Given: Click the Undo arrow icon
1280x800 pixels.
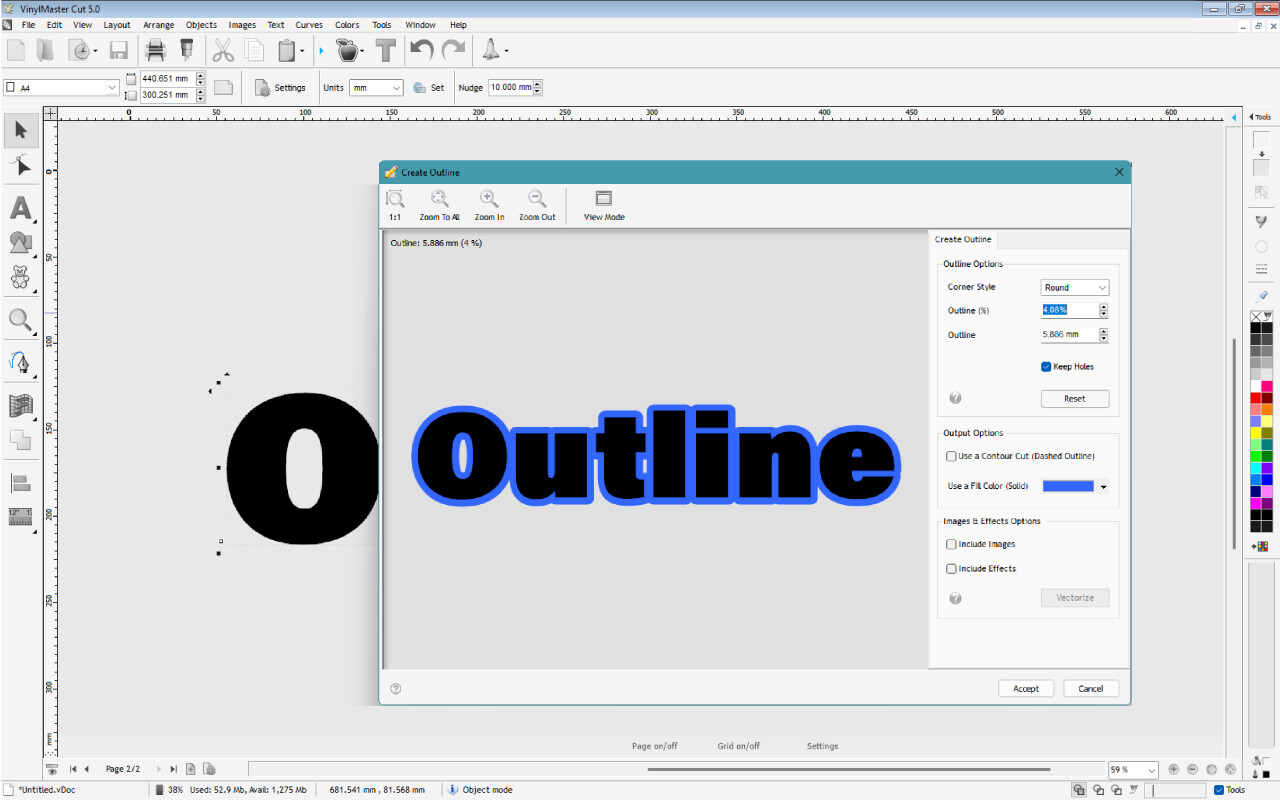Looking at the screenshot, I should click(421, 50).
